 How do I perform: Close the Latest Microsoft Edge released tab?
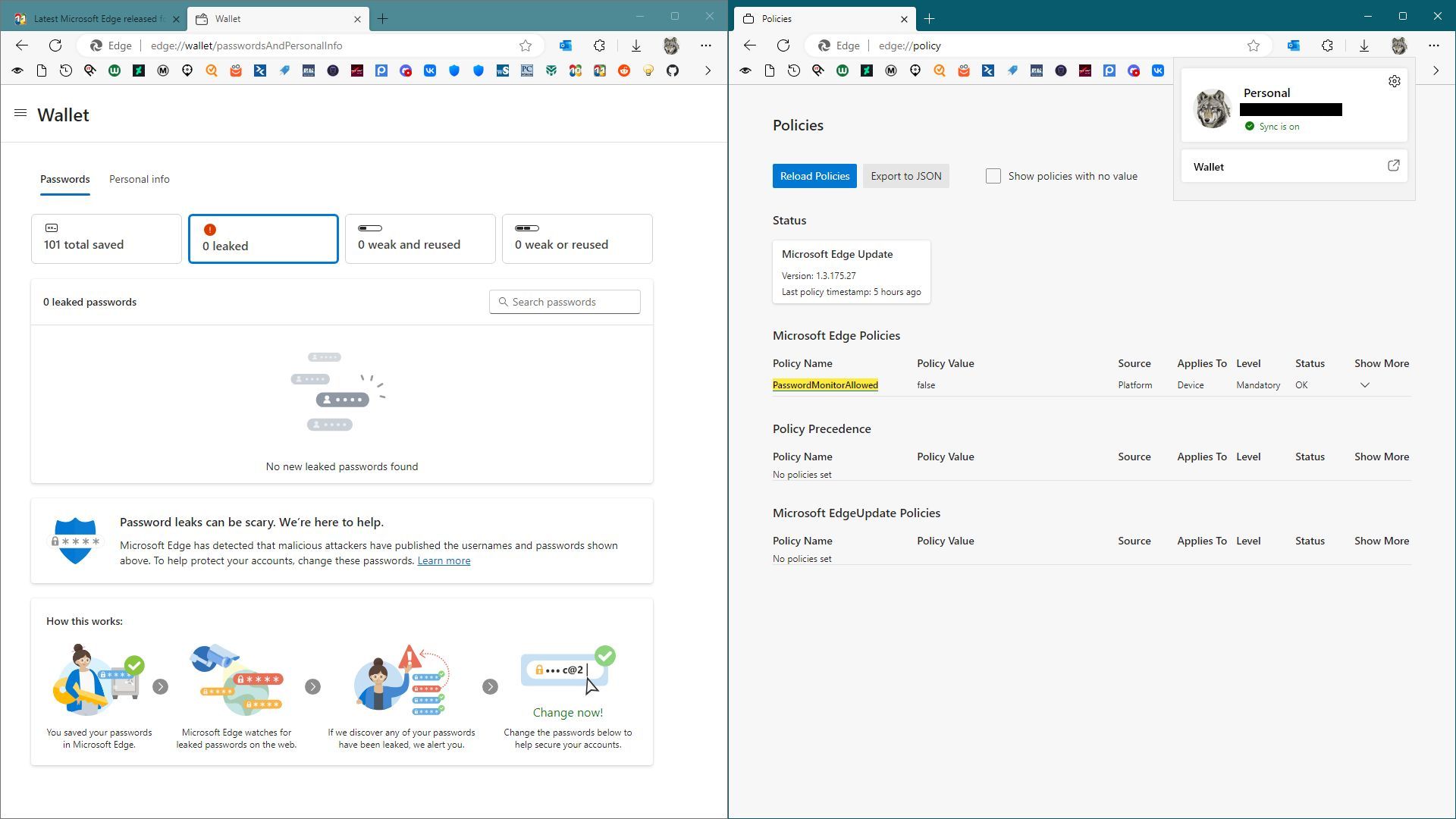tap(177, 18)
